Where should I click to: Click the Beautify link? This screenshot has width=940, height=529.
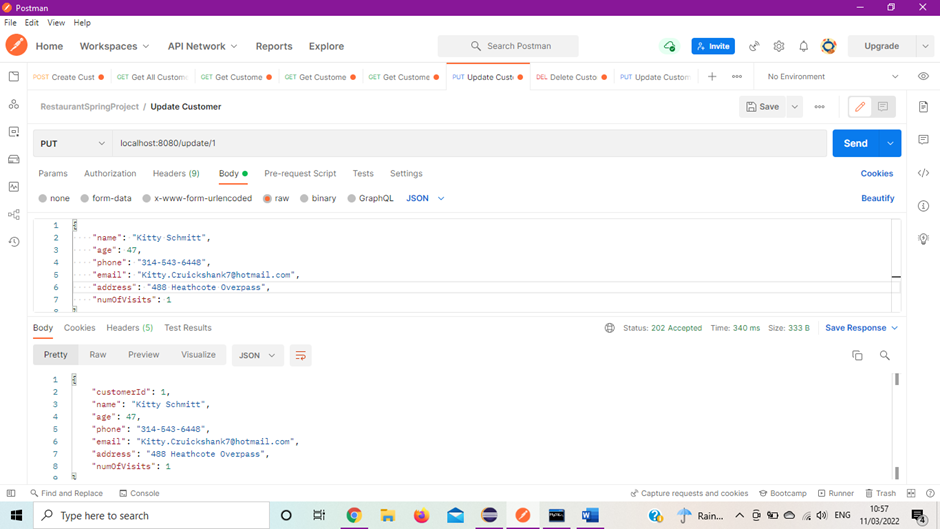(x=878, y=199)
